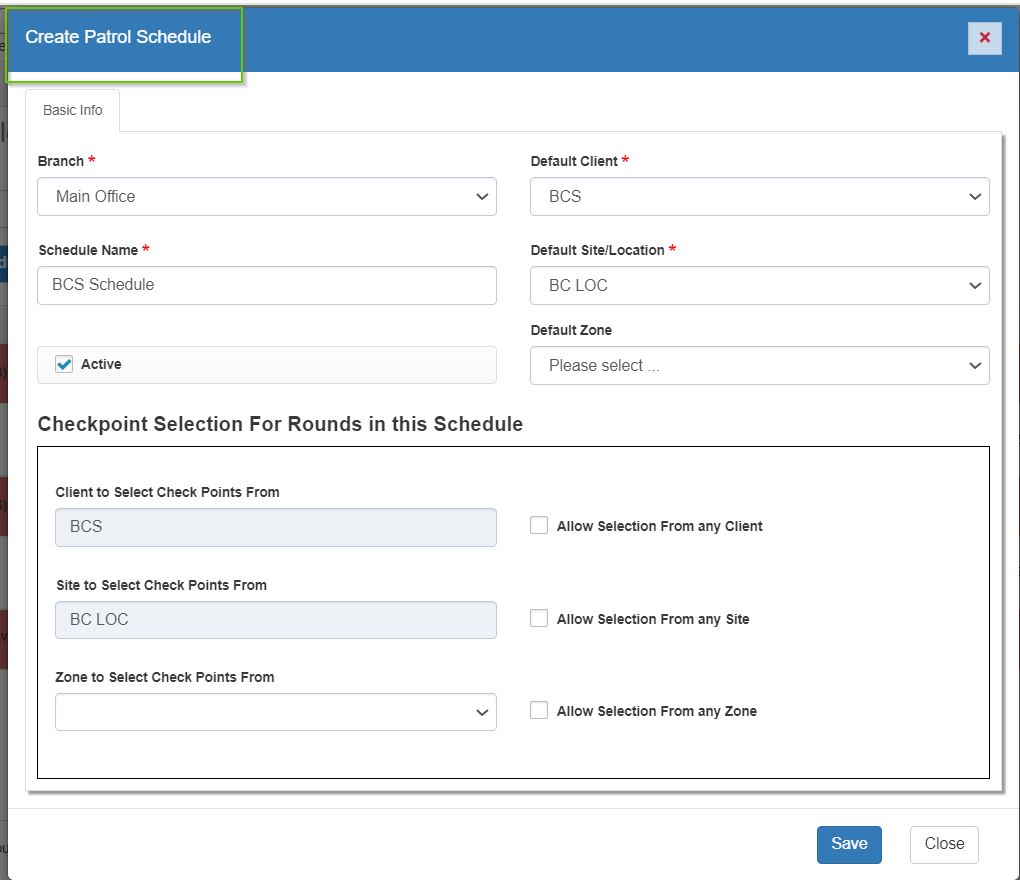Expand the Default Zone dropdown
The image size is (1020, 880).
point(759,366)
